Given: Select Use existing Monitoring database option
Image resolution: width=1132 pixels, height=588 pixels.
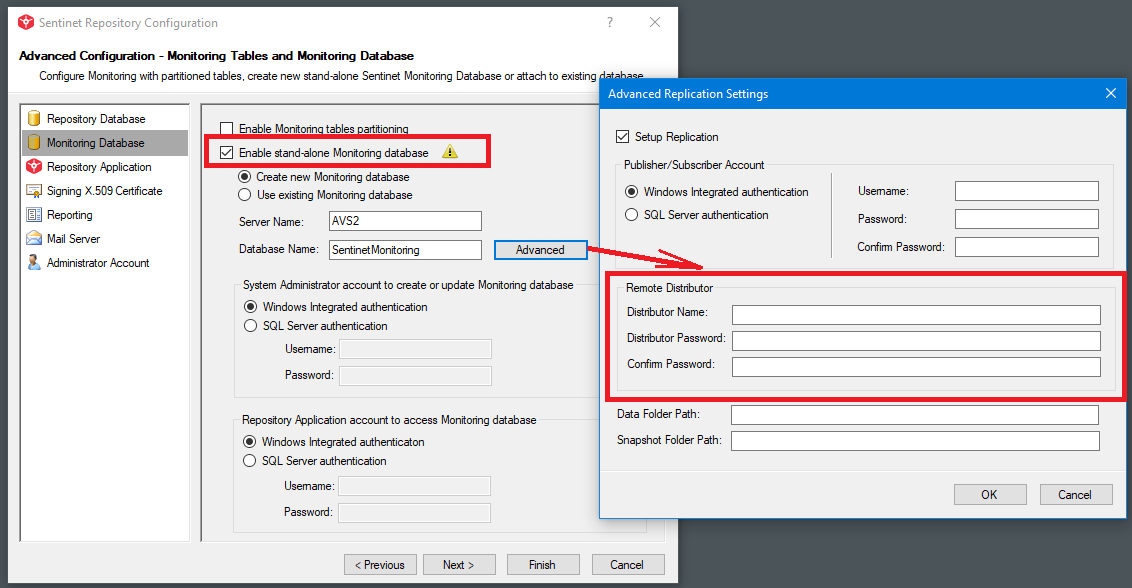Looking at the screenshot, I should [244, 195].
